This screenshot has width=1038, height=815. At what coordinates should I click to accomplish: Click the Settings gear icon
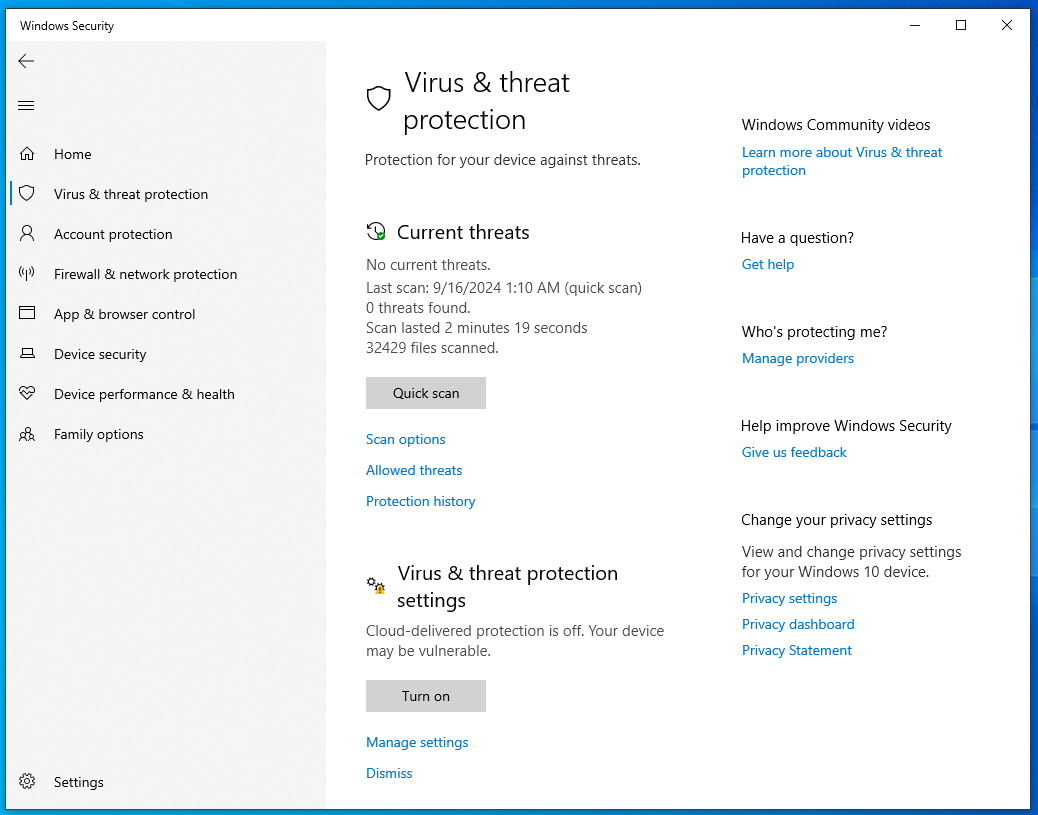coord(26,781)
